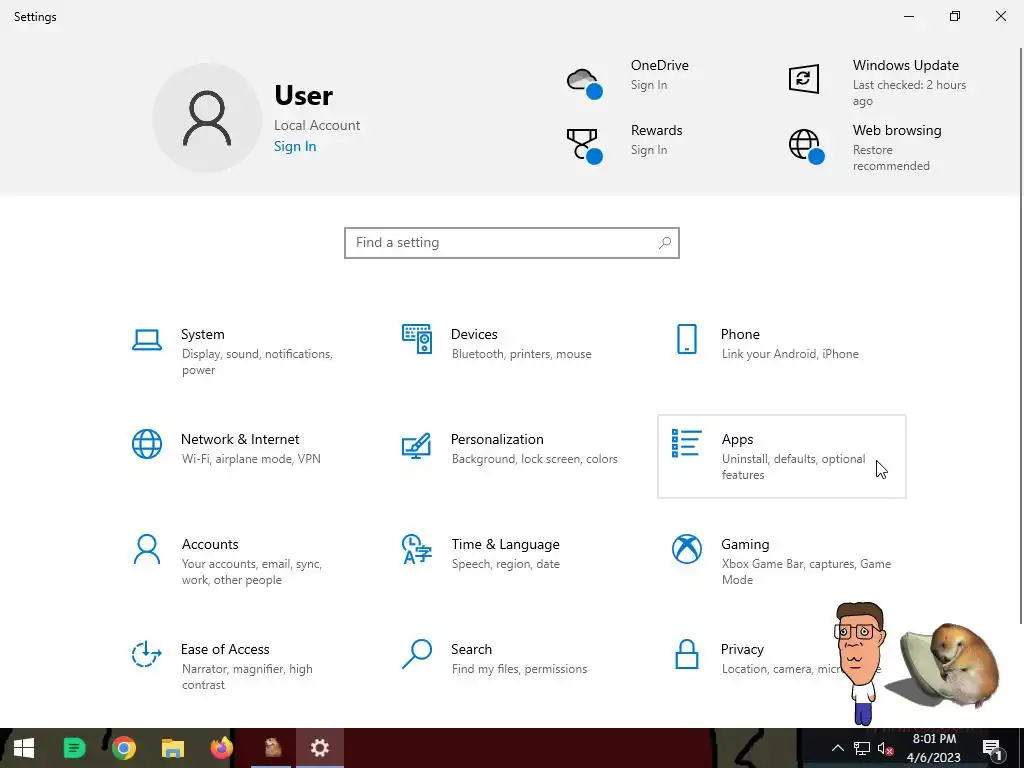Open the notification action center
The width and height of the screenshot is (1024, 768).
pos(992,748)
